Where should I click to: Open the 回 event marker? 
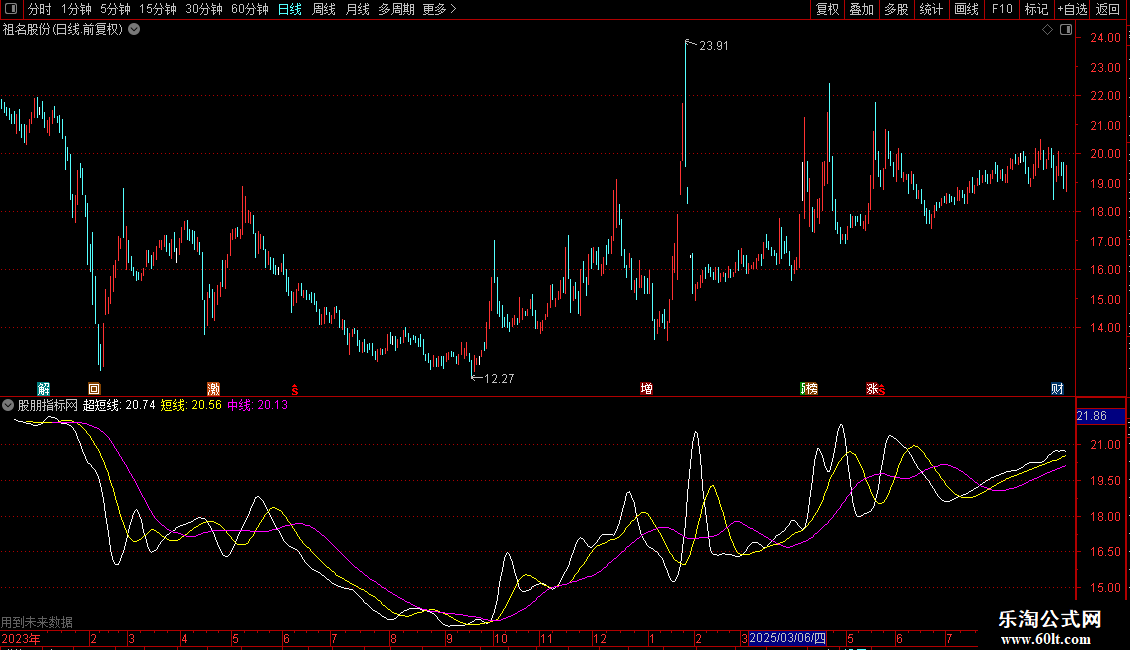point(94,388)
